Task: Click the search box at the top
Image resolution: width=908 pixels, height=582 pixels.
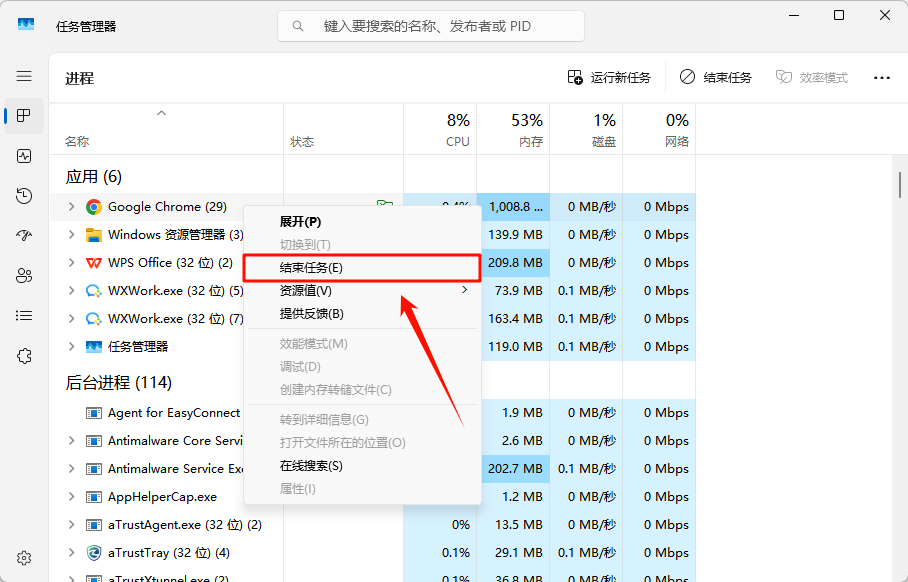Action: [431, 26]
